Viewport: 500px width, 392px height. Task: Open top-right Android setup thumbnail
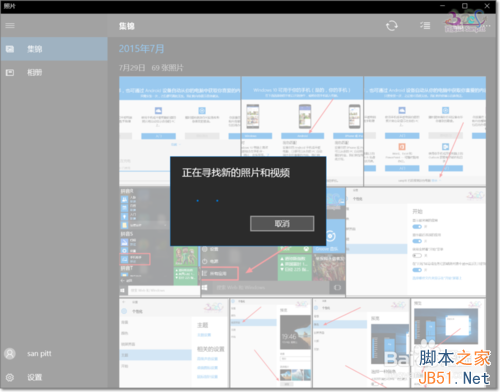pos(425,131)
